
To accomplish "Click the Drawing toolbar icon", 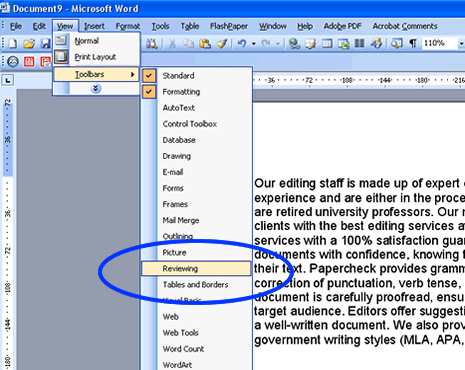I will coord(376,43).
